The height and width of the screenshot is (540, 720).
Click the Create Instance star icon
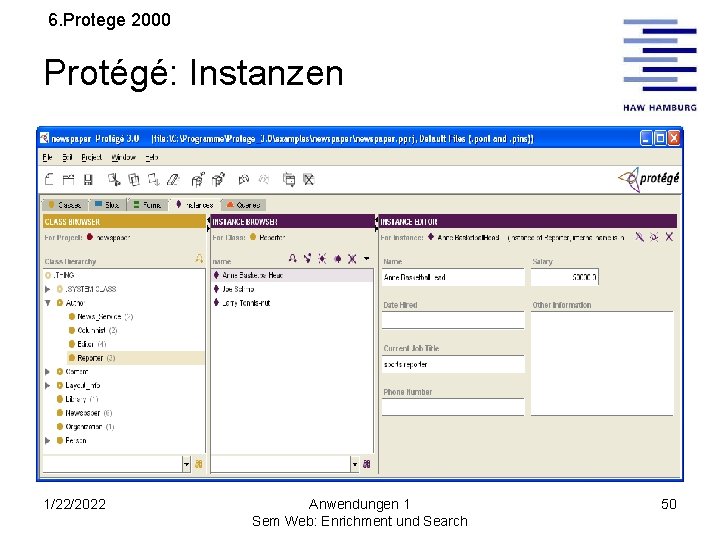pos(322,259)
